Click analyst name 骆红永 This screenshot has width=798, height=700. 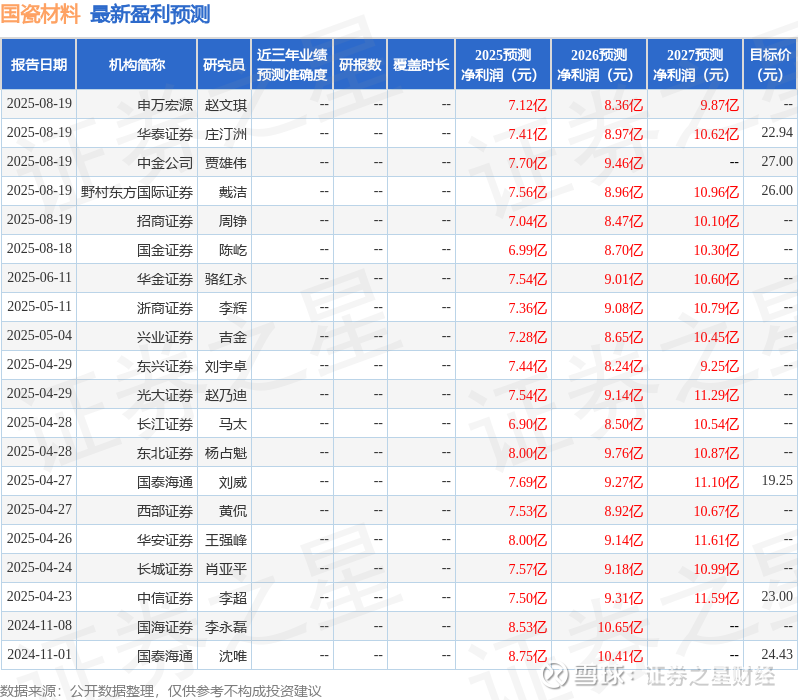(226, 279)
